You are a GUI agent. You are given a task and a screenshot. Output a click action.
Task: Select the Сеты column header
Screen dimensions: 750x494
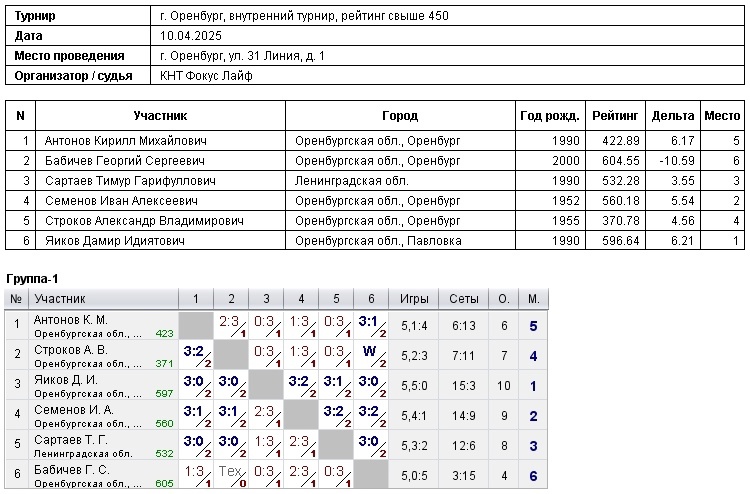463,299
